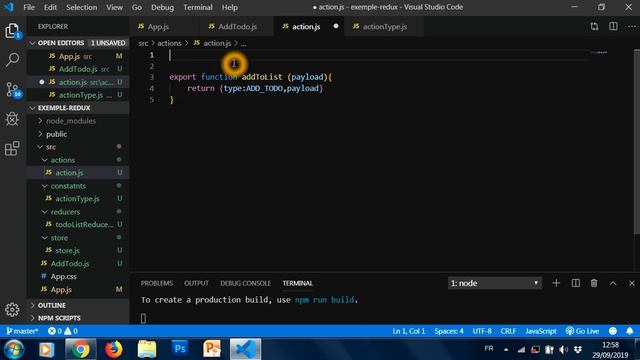Screen dimensions: 640x360
Task: Open the Manage gear icon
Action: coord(12,309)
